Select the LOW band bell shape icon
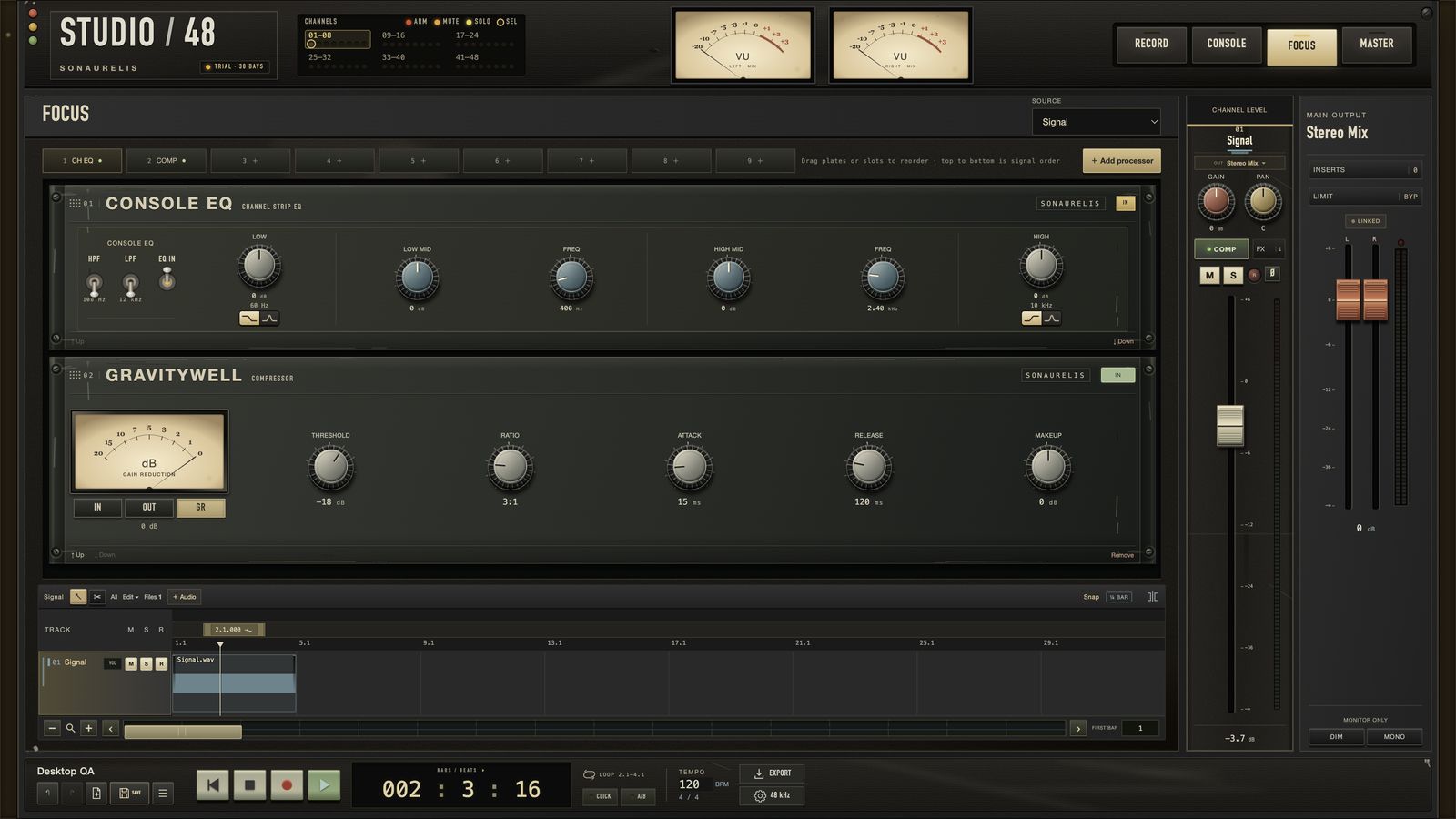Viewport: 1456px width, 819px height. 269,318
